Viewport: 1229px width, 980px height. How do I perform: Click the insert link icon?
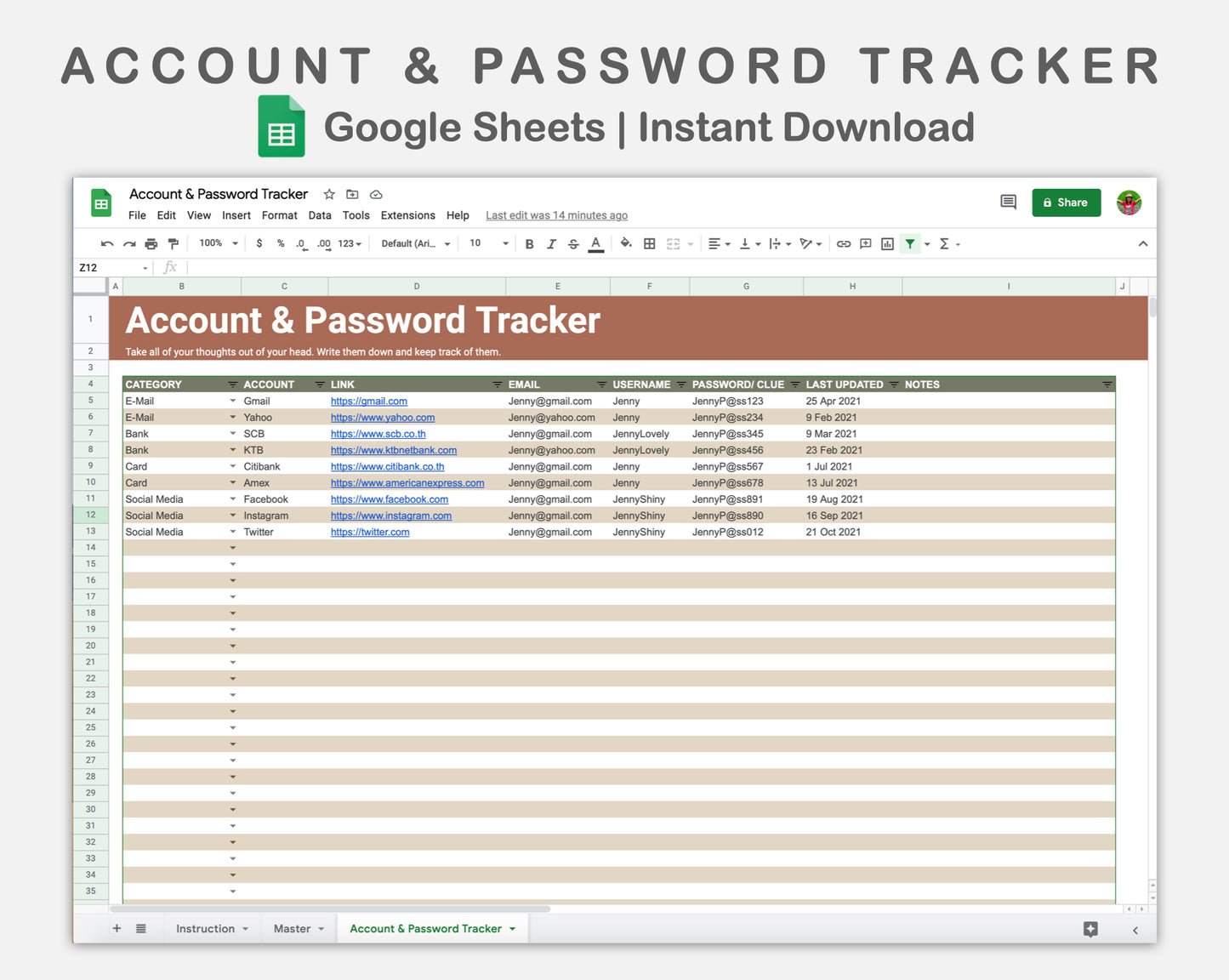(844, 243)
